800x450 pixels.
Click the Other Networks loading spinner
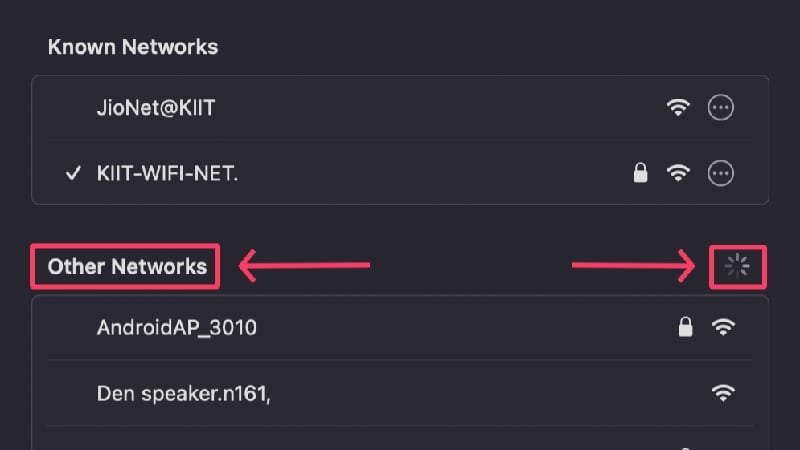coord(738,266)
